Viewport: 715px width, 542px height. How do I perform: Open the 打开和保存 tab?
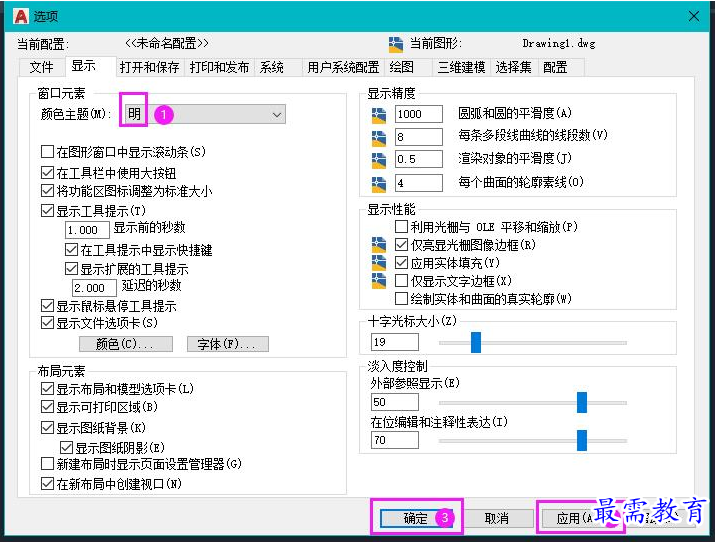tap(150, 67)
